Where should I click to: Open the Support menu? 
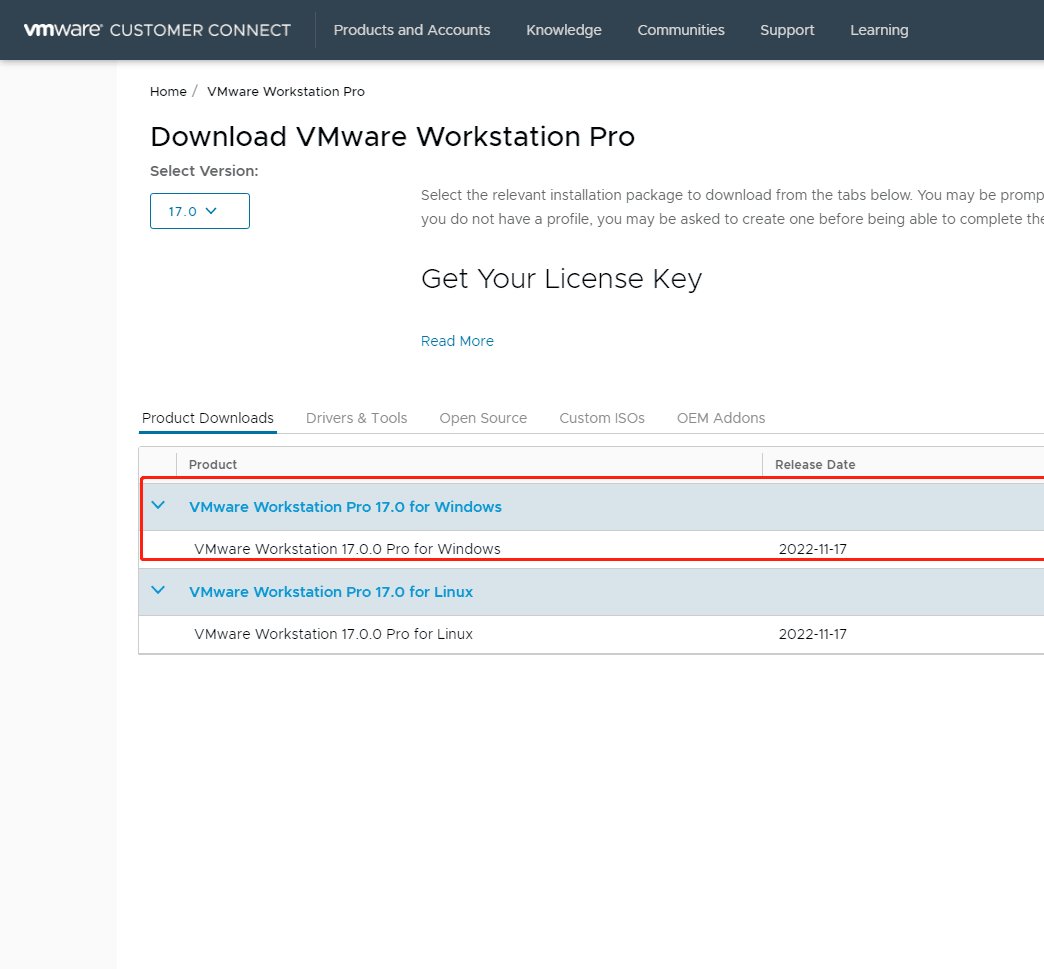click(x=787, y=30)
